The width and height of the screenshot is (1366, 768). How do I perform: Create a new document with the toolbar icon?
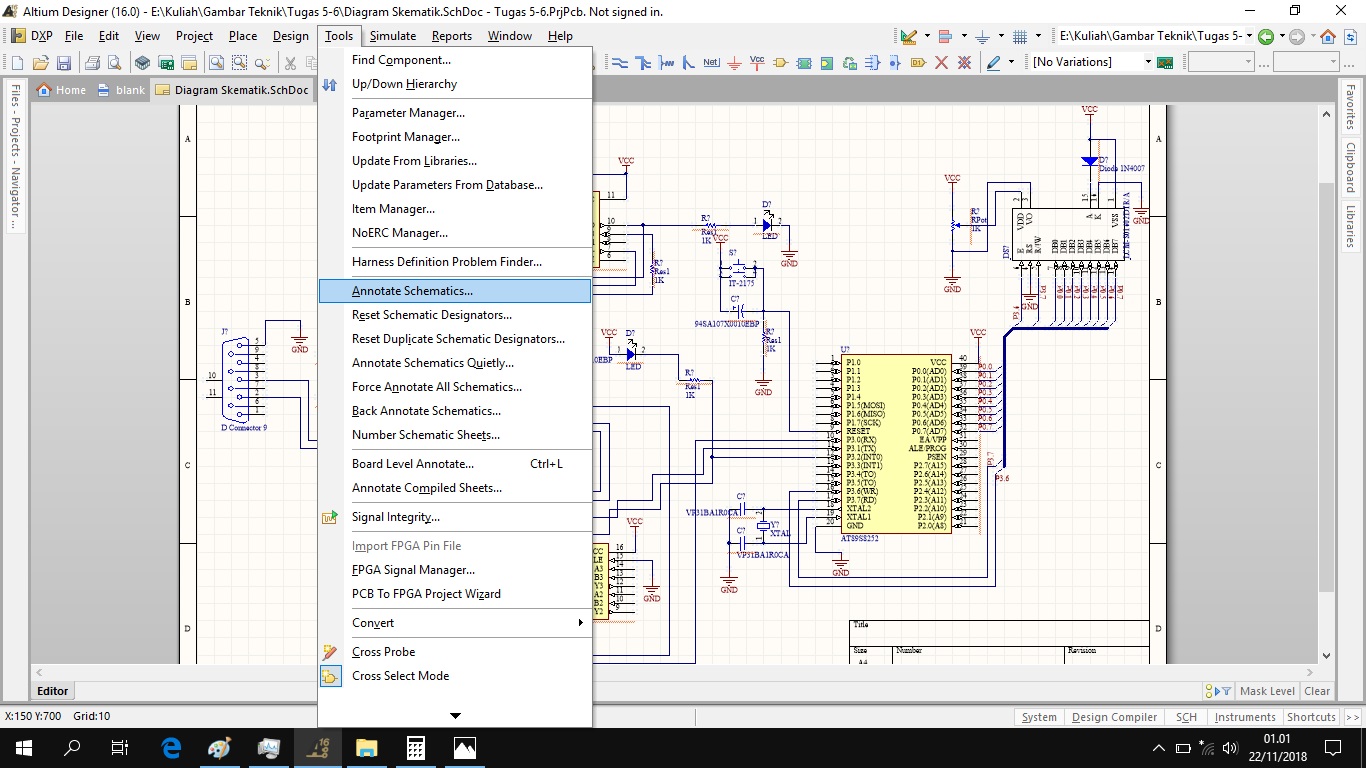pyautogui.click(x=18, y=62)
